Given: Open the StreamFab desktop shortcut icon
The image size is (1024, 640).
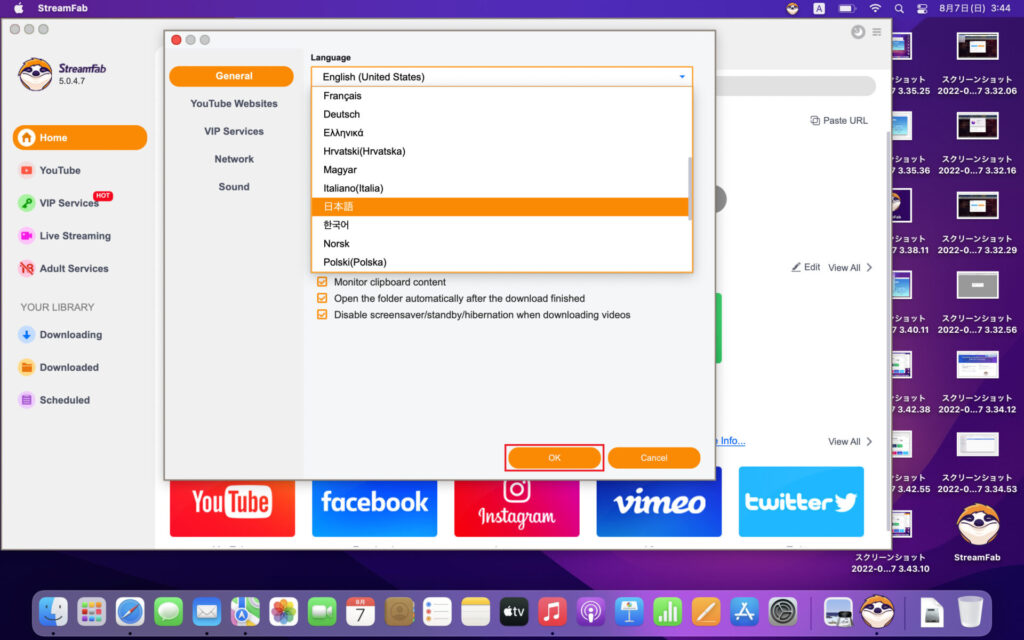Looking at the screenshot, I should pos(977,524).
